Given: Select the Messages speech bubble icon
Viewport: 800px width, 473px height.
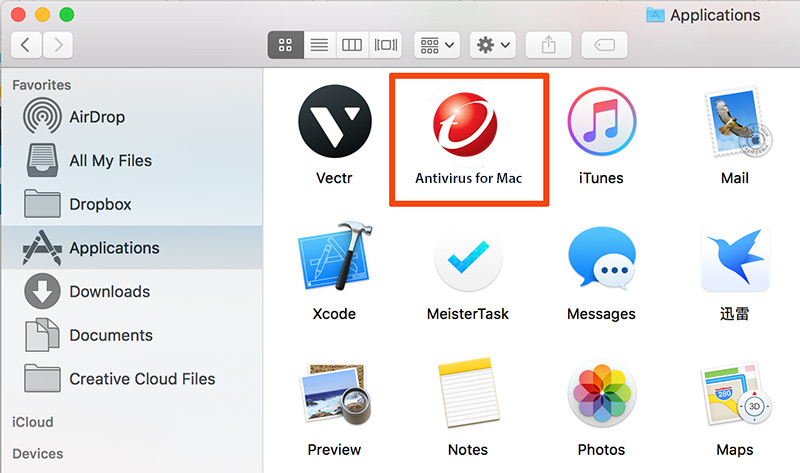Looking at the screenshot, I should [x=602, y=257].
